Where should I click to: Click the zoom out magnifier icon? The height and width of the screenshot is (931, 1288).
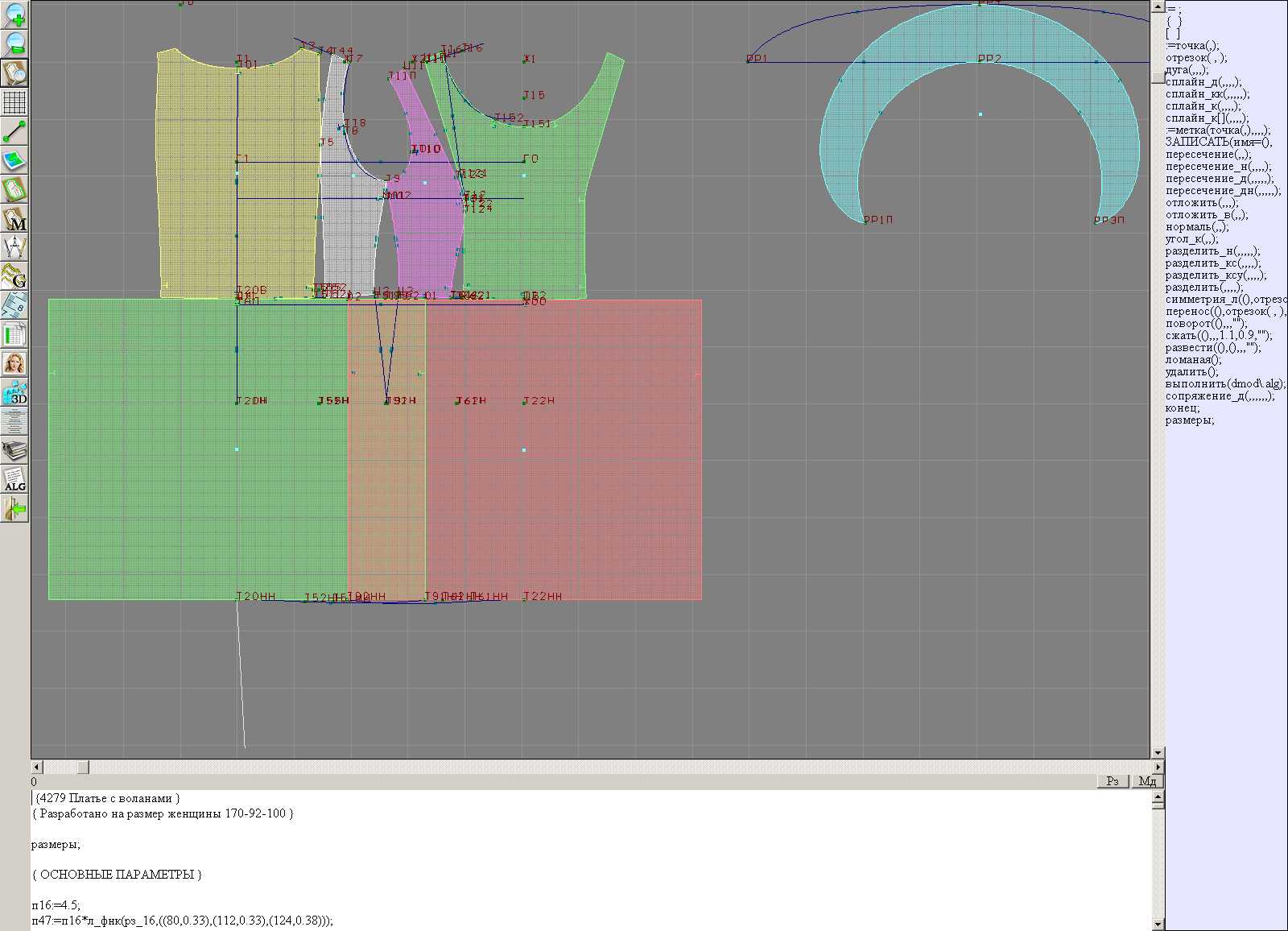(14, 43)
